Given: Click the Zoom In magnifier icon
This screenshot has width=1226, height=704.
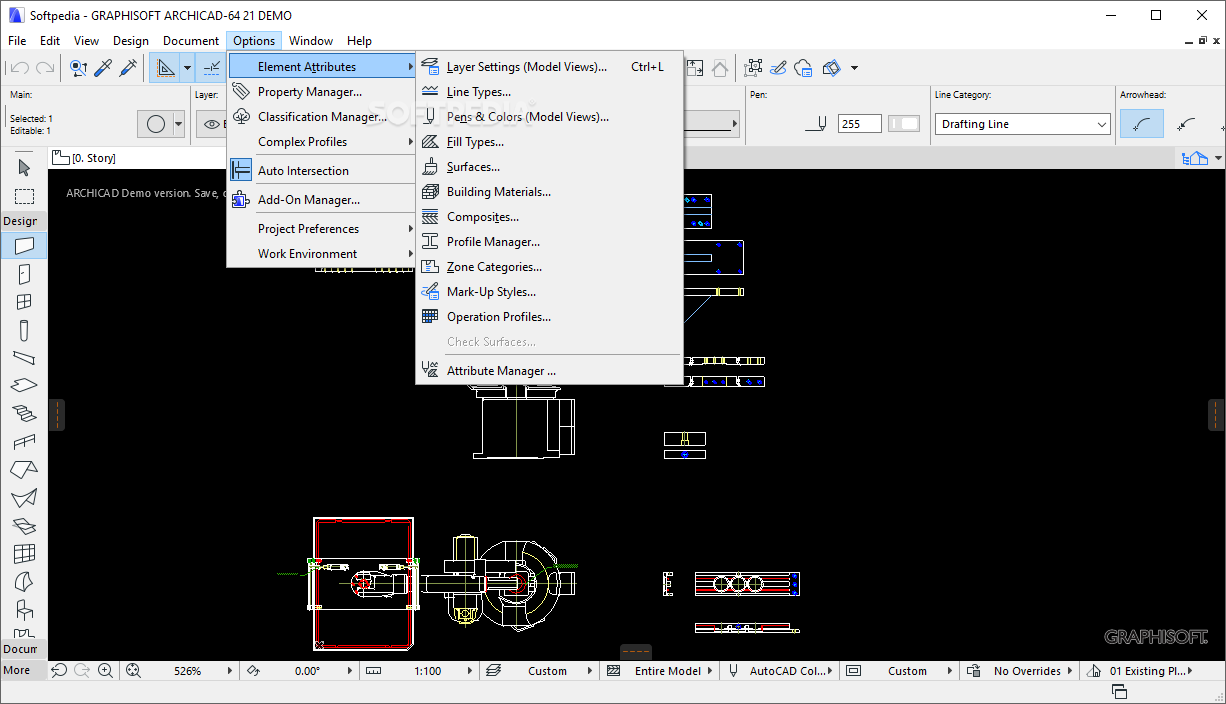Looking at the screenshot, I should pyautogui.click(x=105, y=671).
